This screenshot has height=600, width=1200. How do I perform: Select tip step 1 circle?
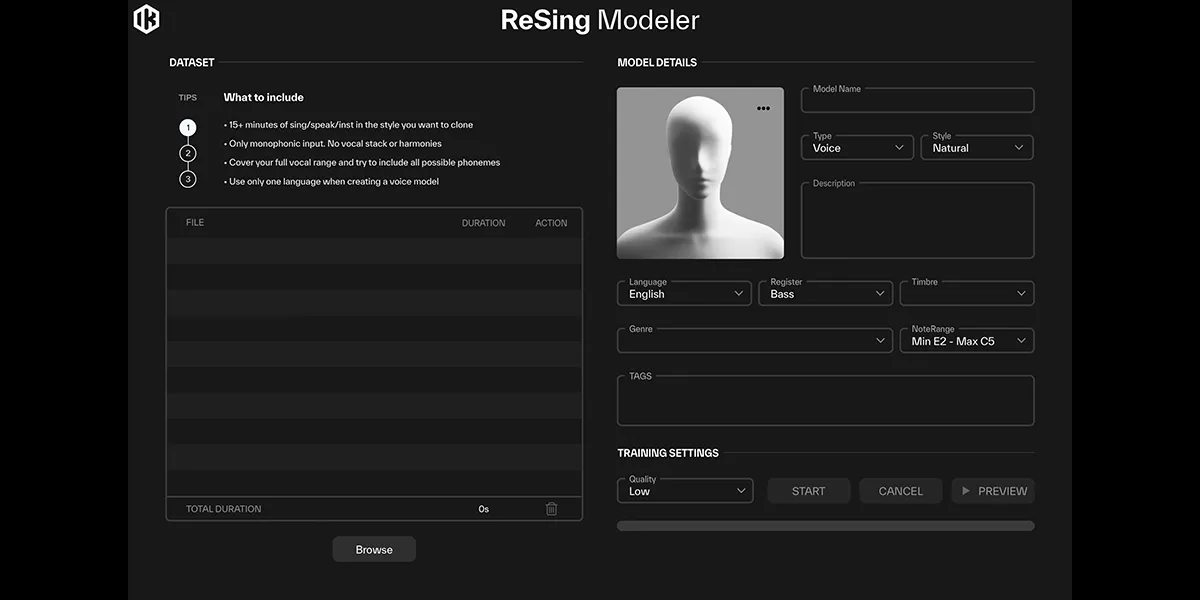click(188, 128)
